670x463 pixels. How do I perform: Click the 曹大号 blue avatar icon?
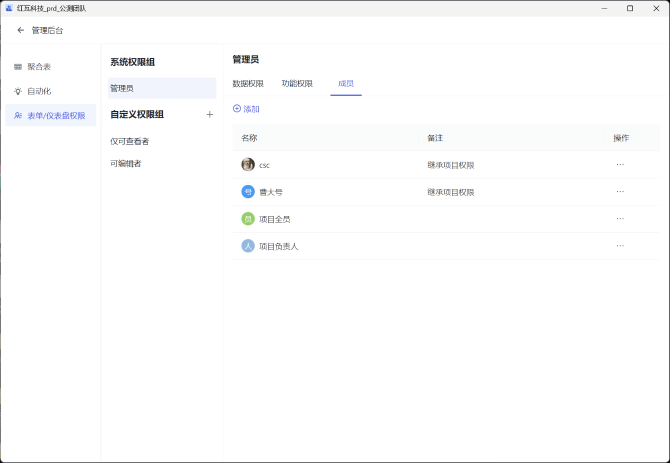click(248, 192)
